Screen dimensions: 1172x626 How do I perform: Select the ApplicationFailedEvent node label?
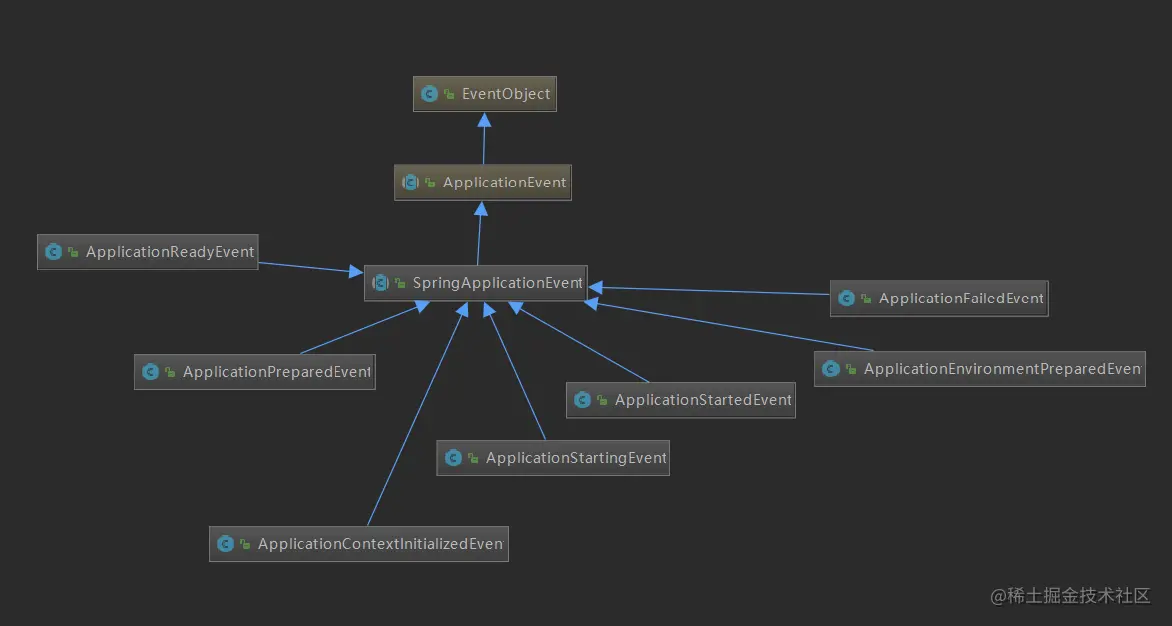coord(960,298)
